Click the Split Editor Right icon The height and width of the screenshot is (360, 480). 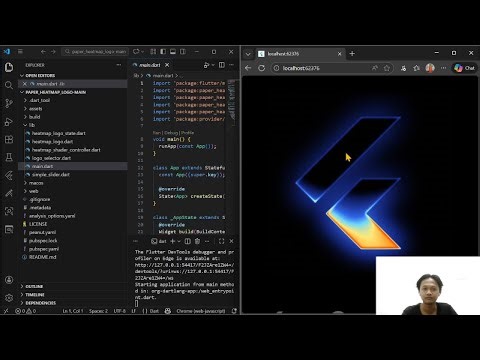click(221, 65)
